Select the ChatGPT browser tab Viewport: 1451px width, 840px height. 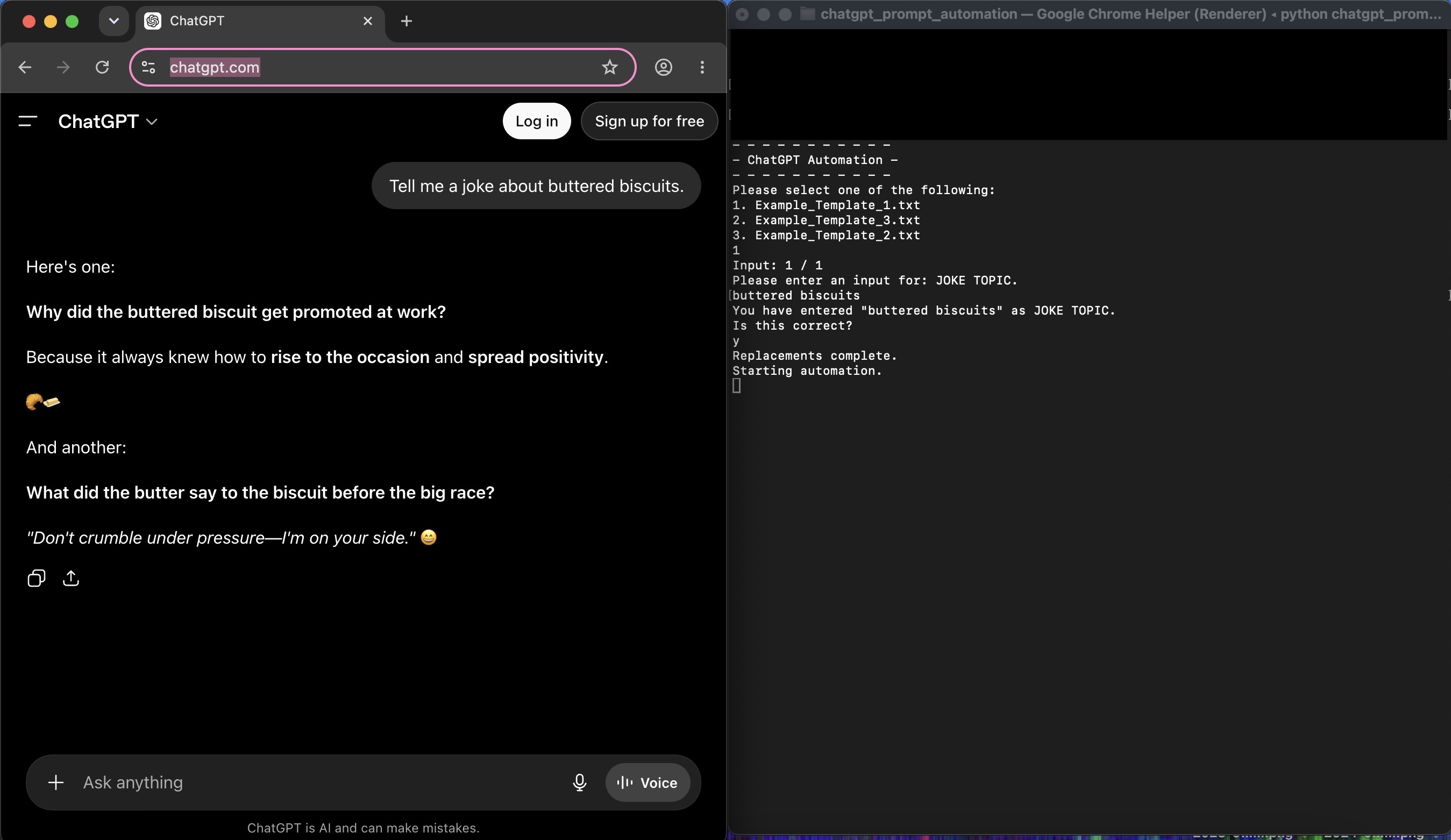(x=260, y=22)
